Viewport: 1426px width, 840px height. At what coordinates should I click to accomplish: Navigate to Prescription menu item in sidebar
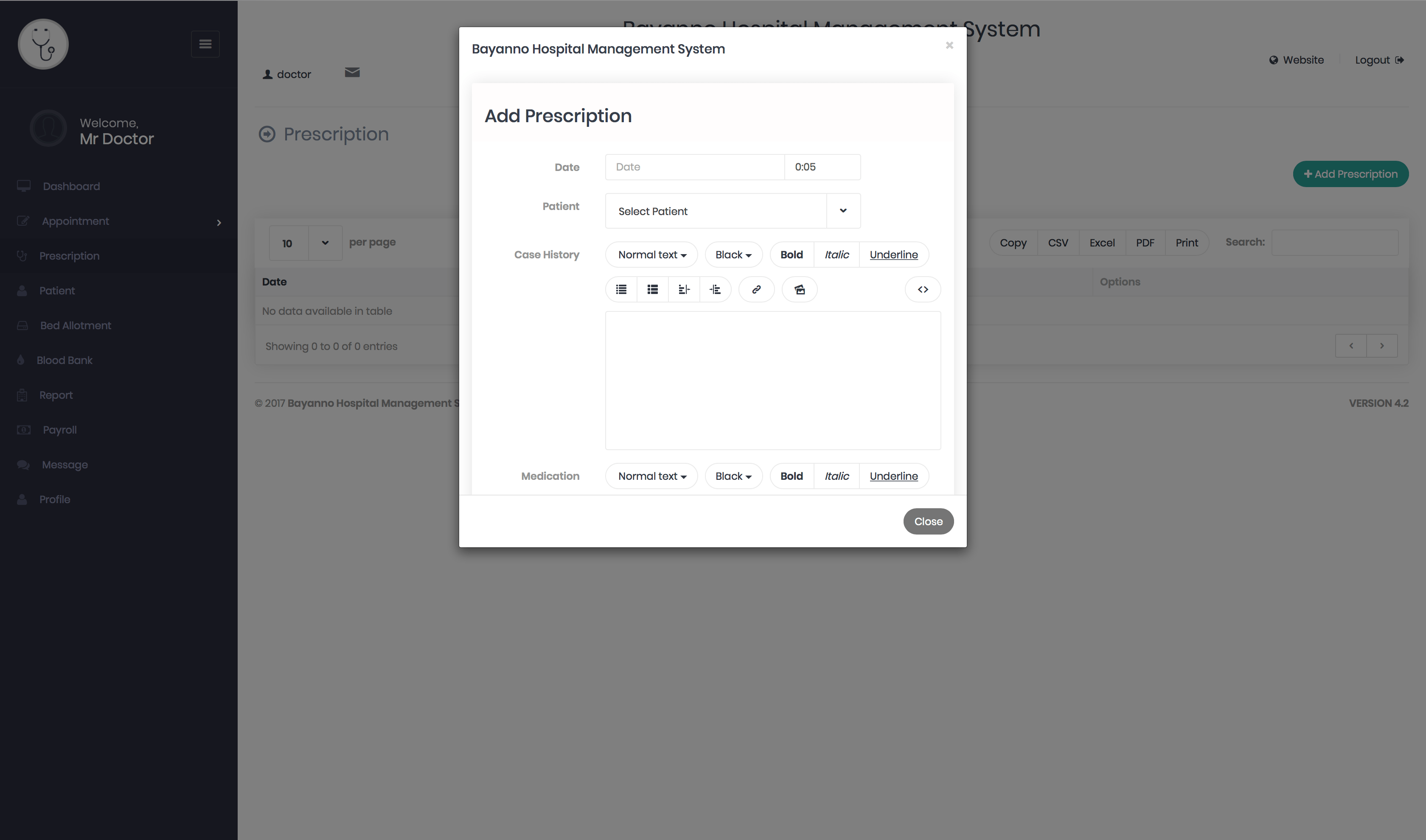(x=69, y=256)
